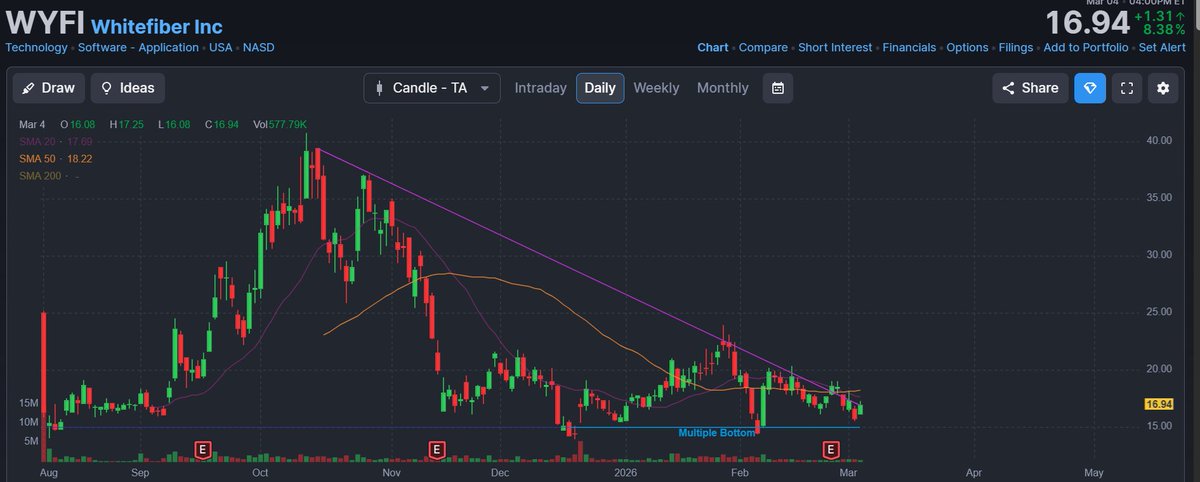Click the 8.38% percent change value
Viewport: 1200px width, 482px height.
coord(1166,30)
